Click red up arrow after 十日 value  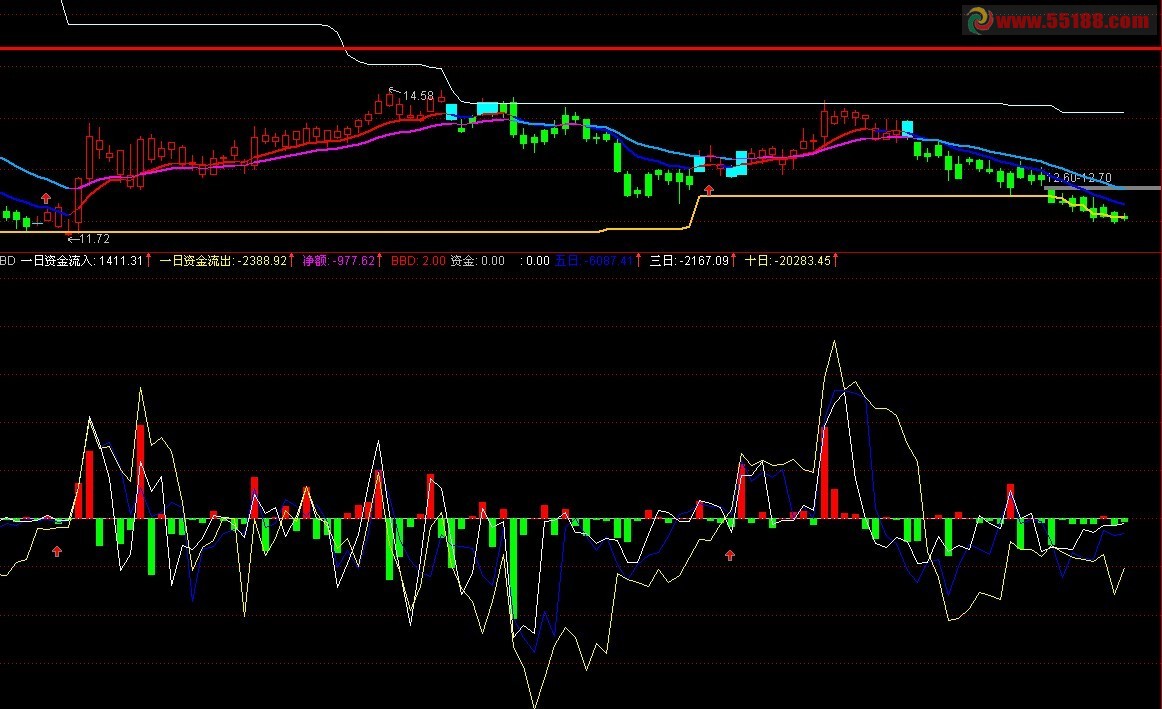[836, 260]
